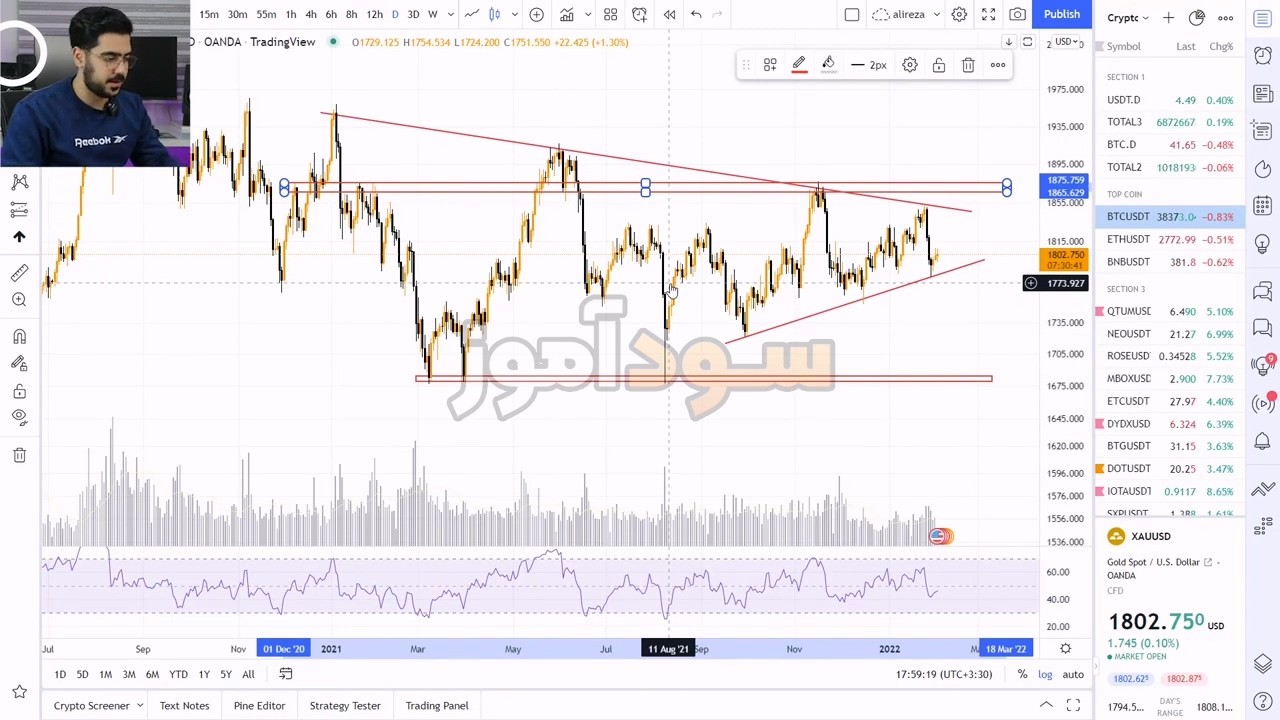Change background fill color bucket
Image resolution: width=1280 pixels, height=720 pixels.
pyautogui.click(x=828, y=65)
